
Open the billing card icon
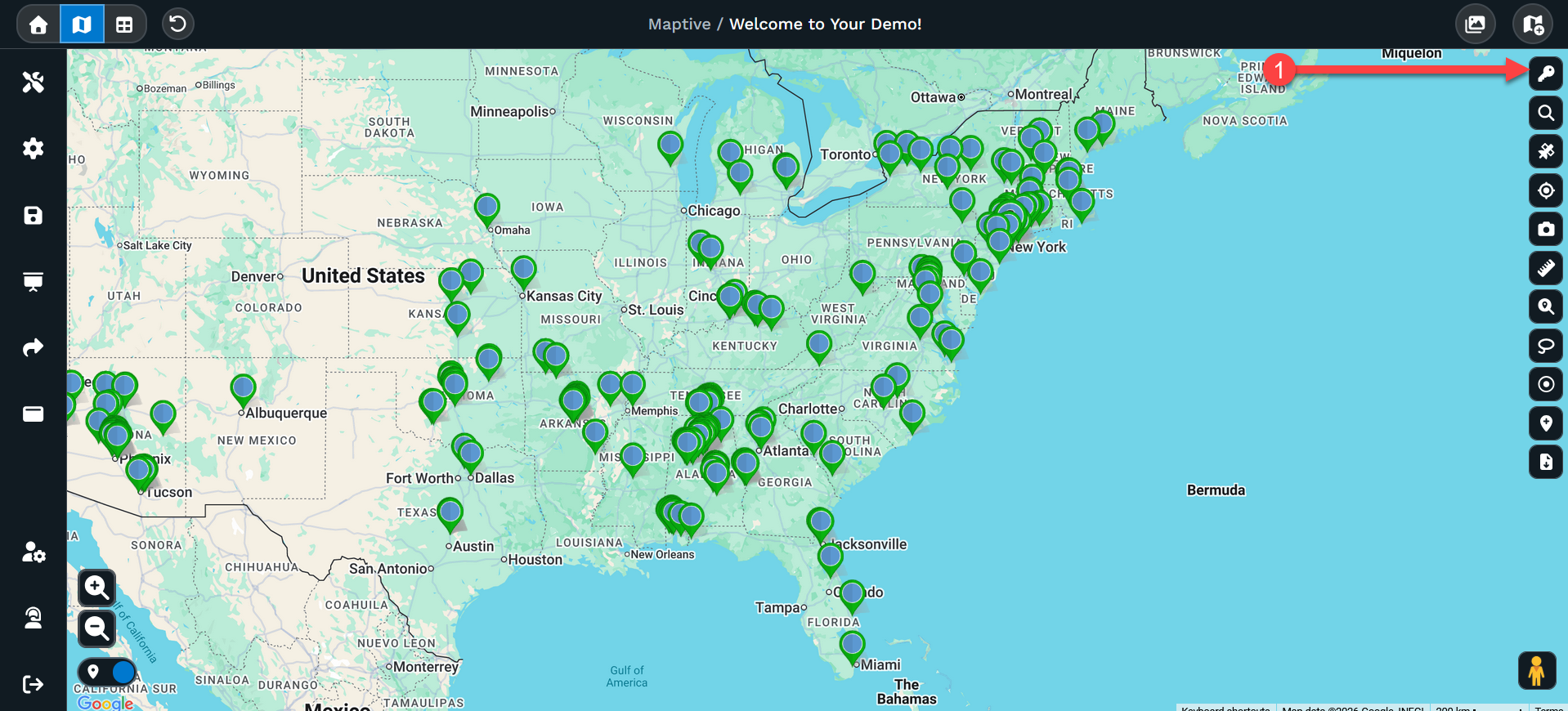pyautogui.click(x=33, y=414)
